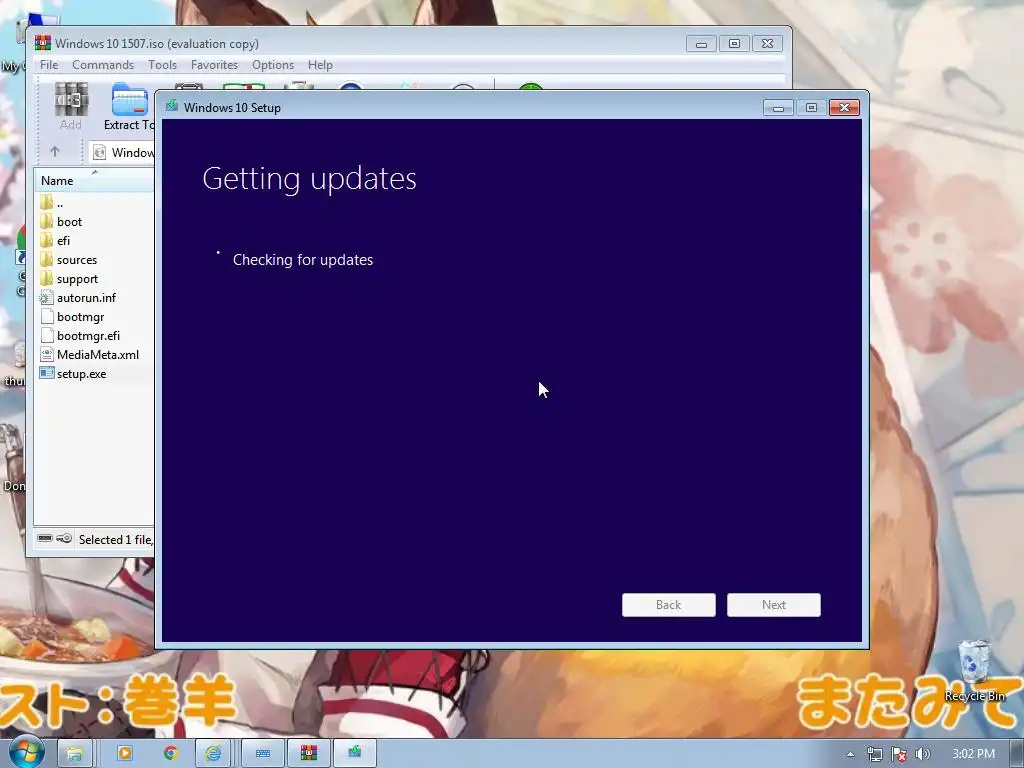Open the Windows Start menu
The height and width of the screenshot is (768, 1024).
26,753
